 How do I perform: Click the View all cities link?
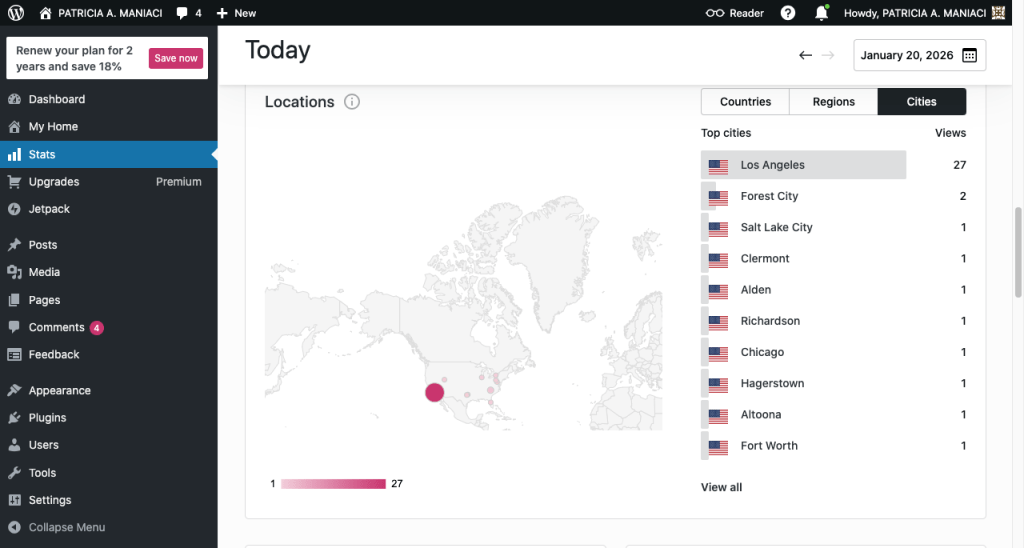pyautogui.click(x=721, y=487)
